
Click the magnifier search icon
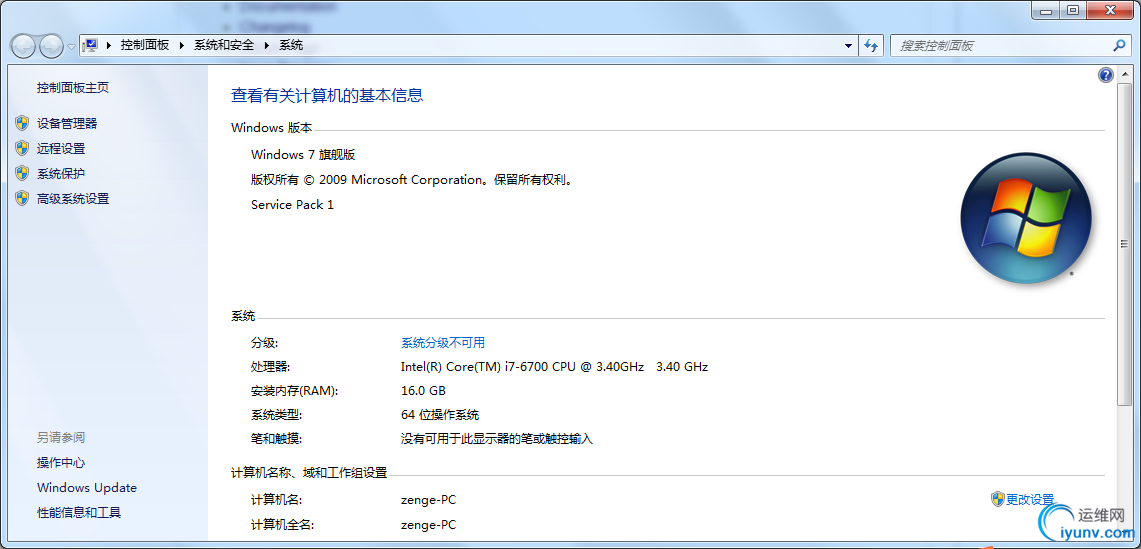(x=1119, y=45)
